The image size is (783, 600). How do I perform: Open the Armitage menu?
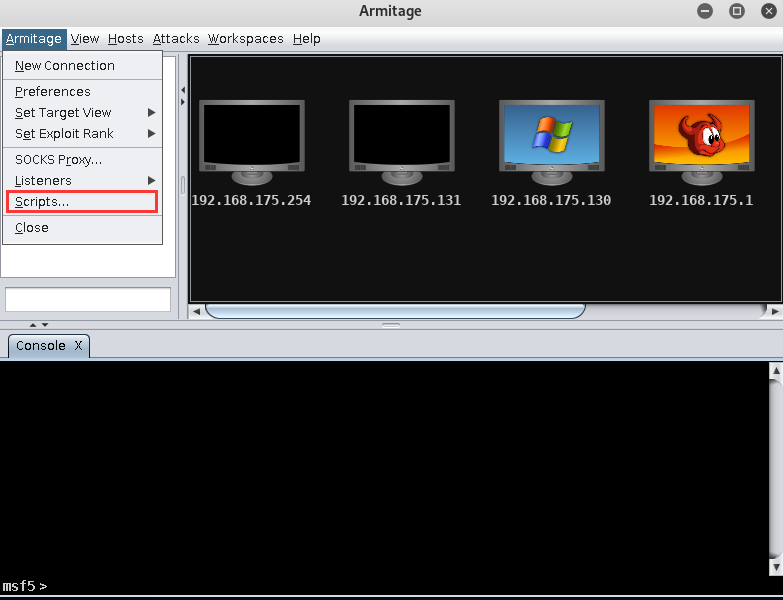click(x=34, y=39)
